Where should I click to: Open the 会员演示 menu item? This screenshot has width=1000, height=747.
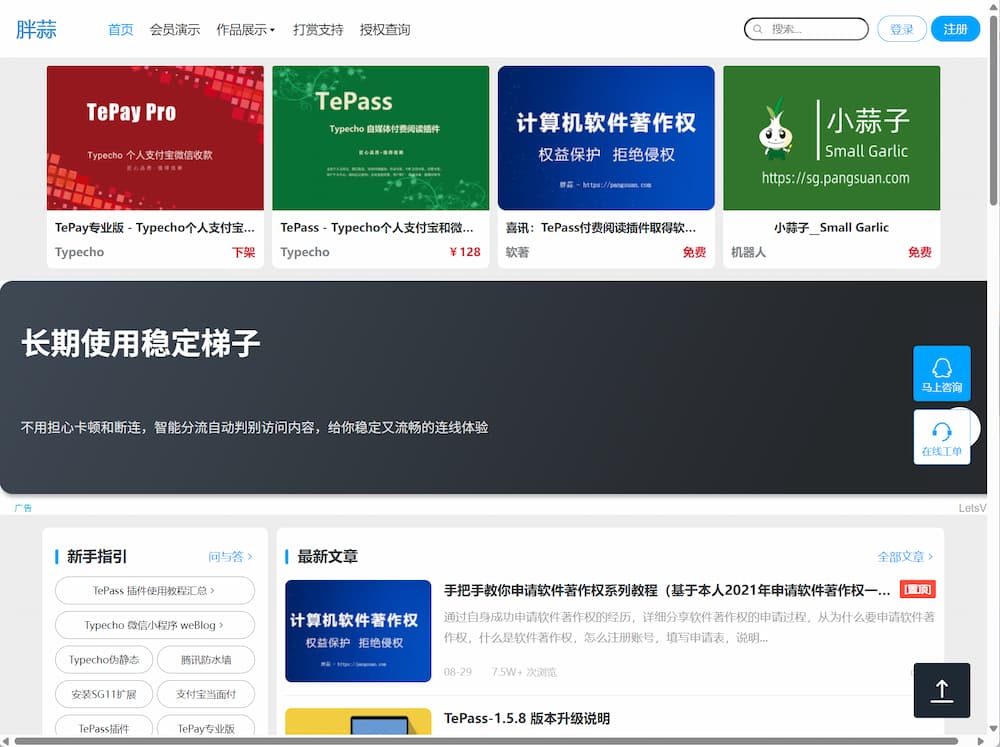tap(174, 30)
